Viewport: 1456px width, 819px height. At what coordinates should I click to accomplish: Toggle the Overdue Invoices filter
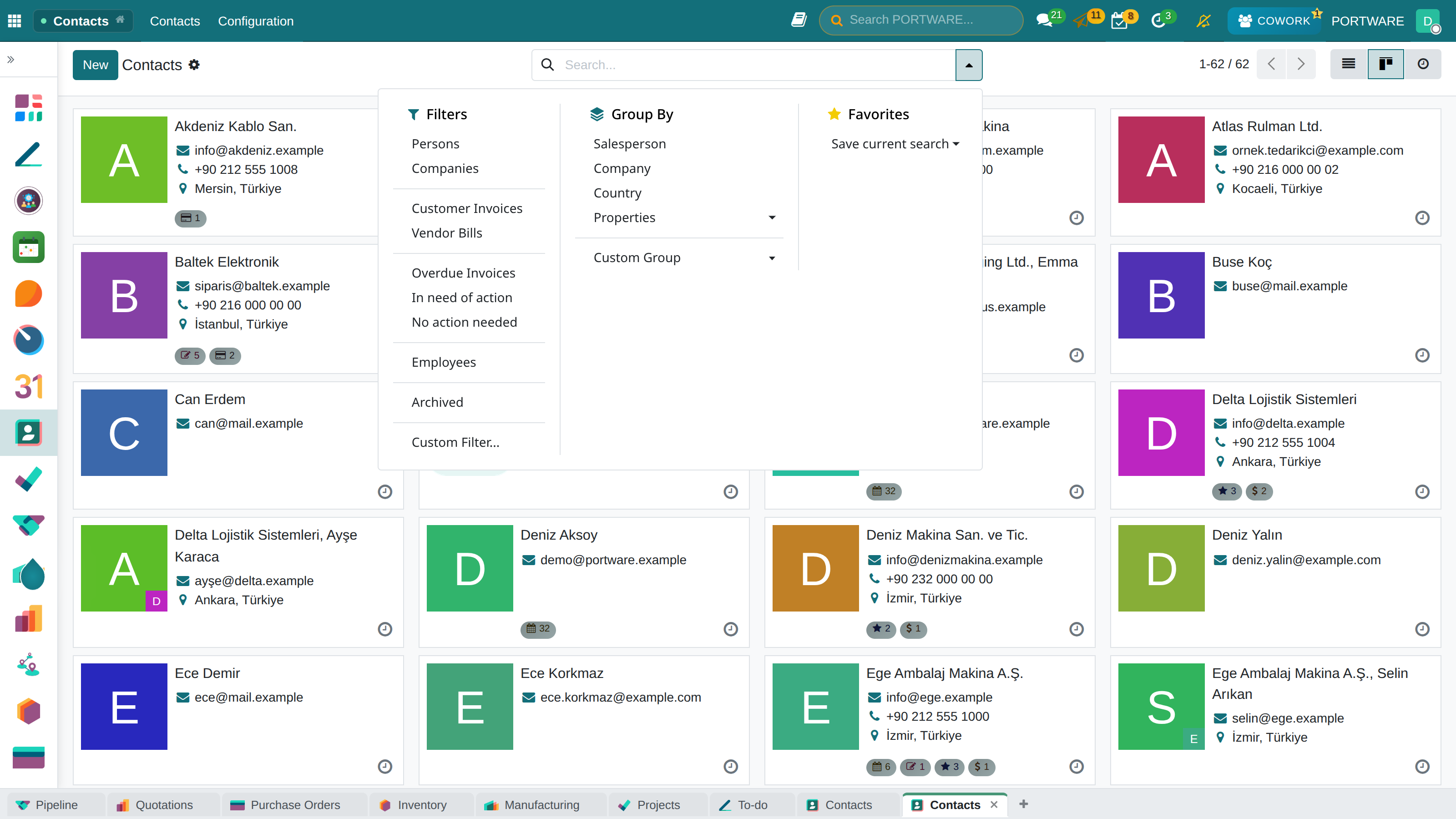coord(464,273)
